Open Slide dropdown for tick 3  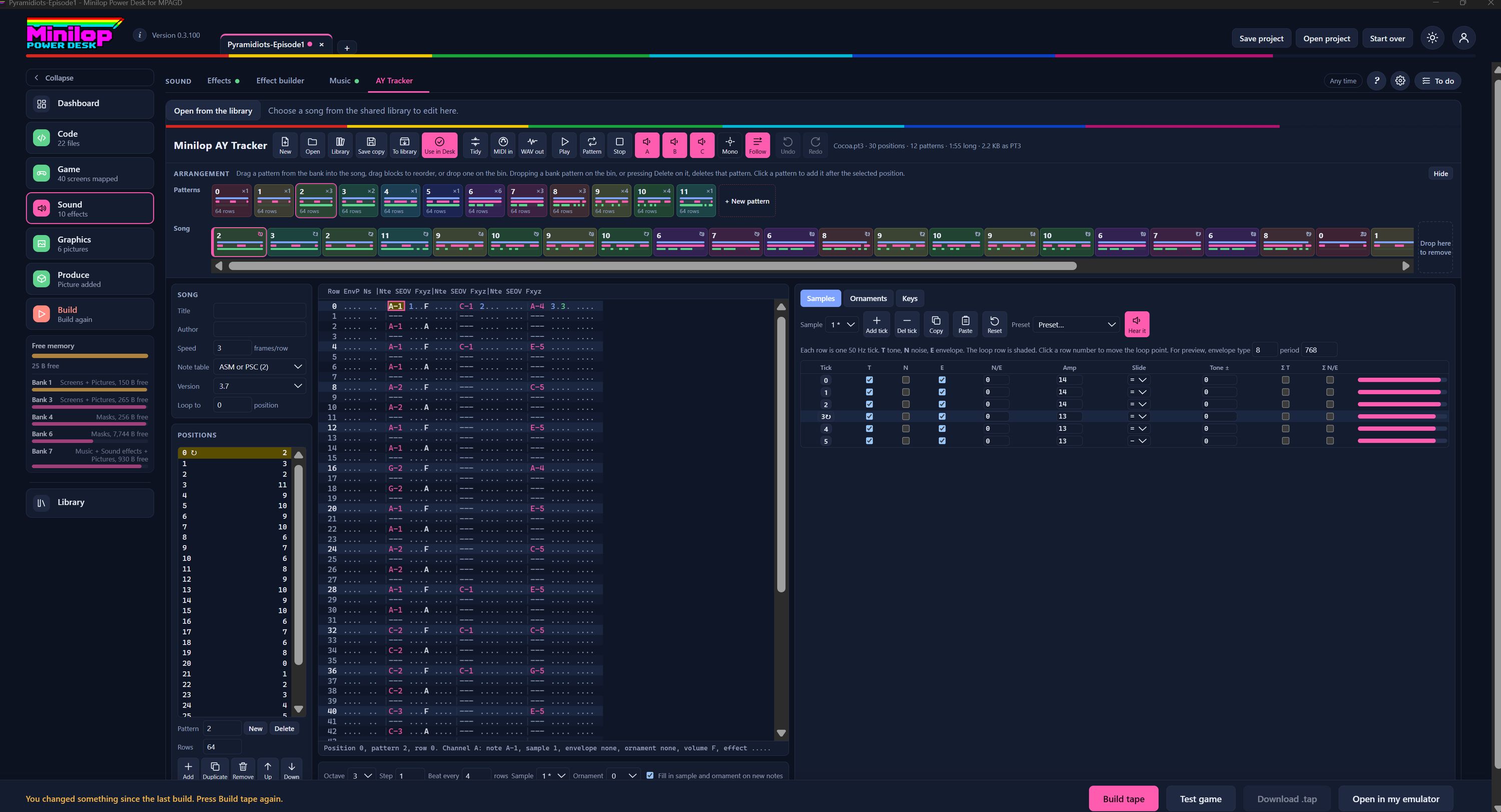(1138, 416)
